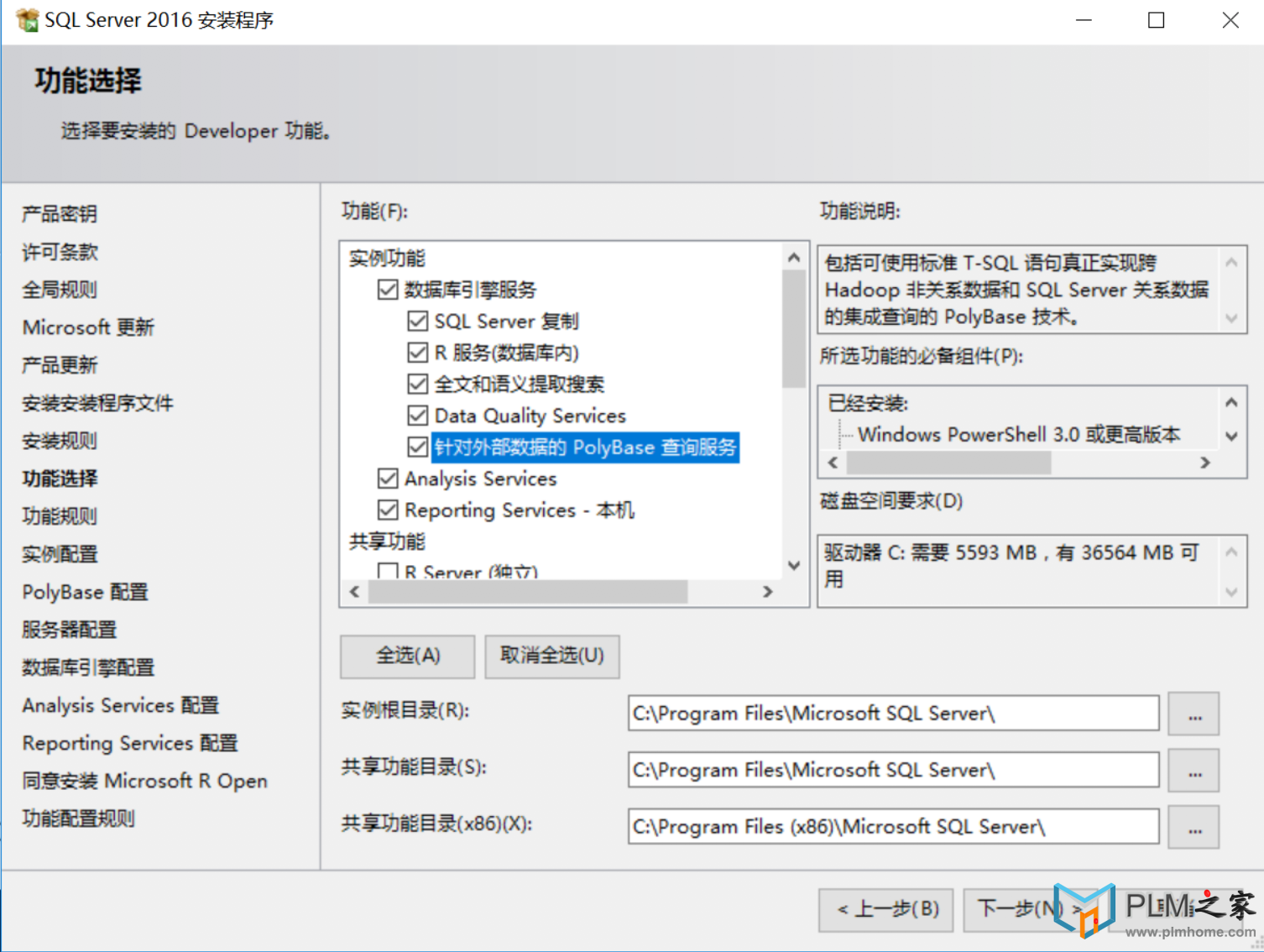The height and width of the screenshot is (952, 1264).
Task: Select Reporting Services 配置 step
Action: point(130,743)
